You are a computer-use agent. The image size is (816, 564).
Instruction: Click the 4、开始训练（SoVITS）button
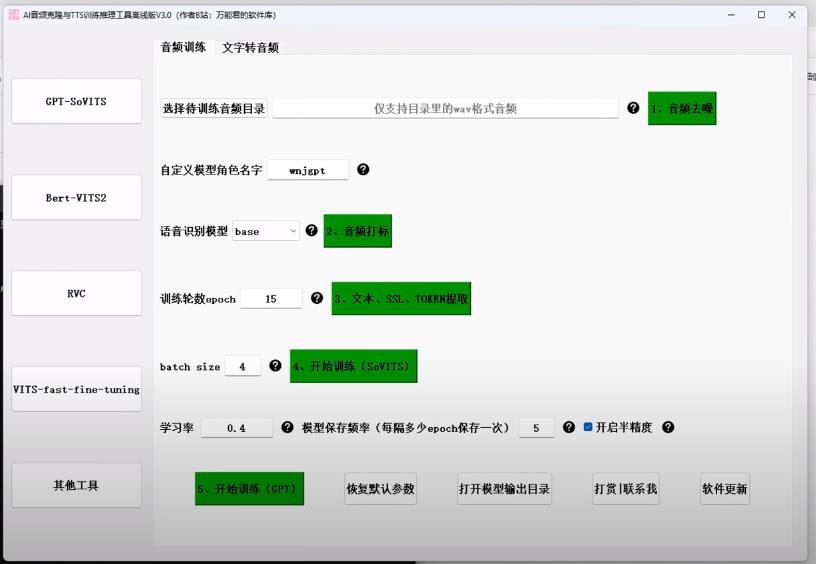click(353, 366)
